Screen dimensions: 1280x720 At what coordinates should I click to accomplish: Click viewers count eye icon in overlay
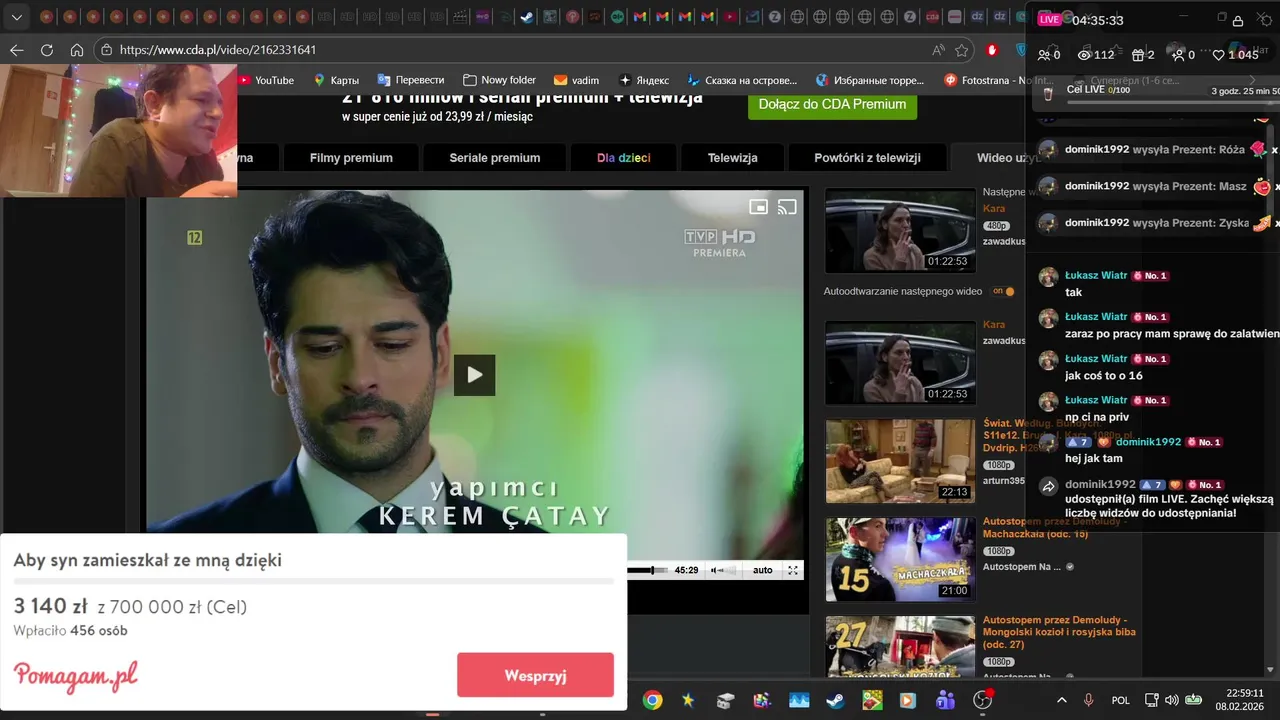coord(1084,55)
